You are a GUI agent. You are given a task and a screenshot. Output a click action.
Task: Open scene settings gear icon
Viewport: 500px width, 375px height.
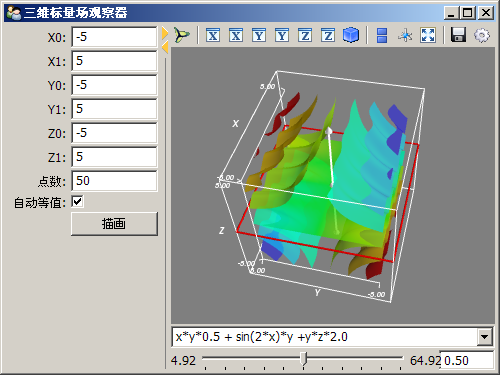pos(482,35)
